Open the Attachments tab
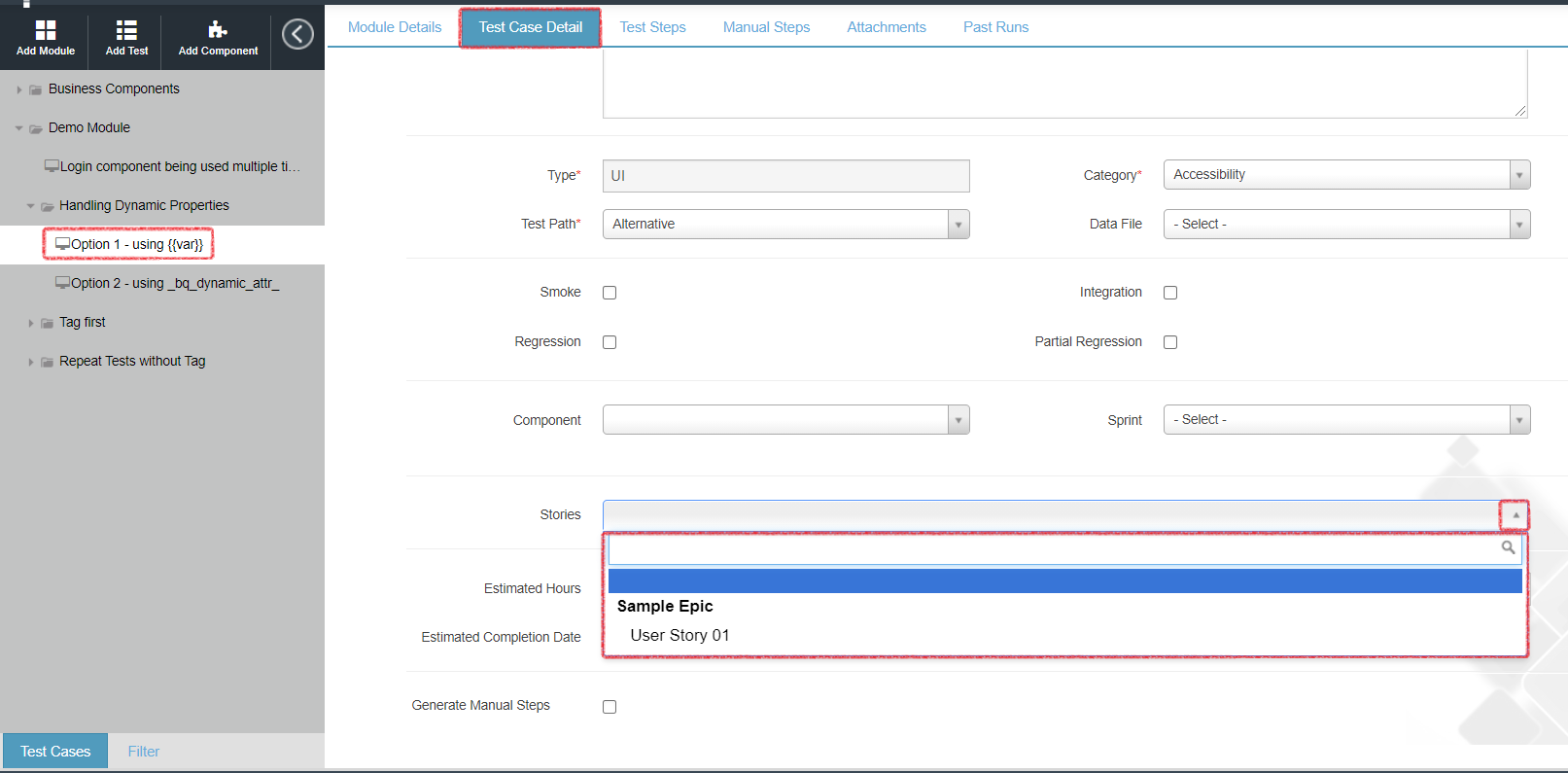1568x773 pixels. coord(887,27)
